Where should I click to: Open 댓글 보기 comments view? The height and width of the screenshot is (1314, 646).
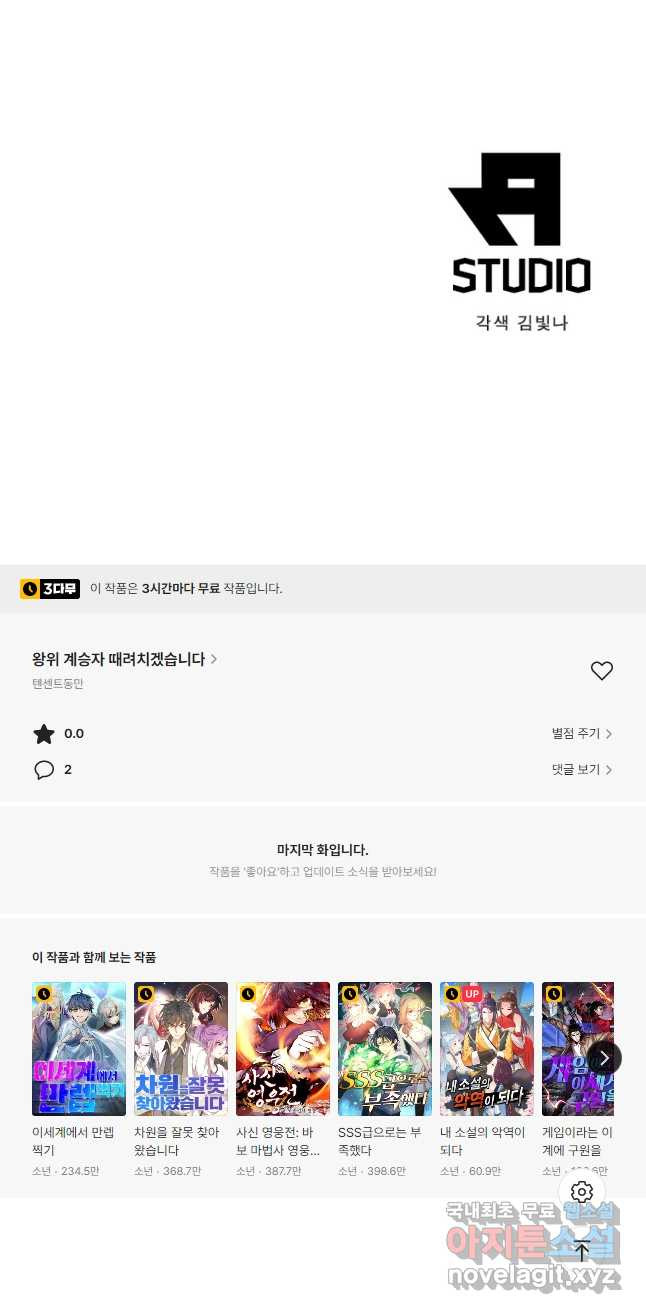(x=582, y=770)
